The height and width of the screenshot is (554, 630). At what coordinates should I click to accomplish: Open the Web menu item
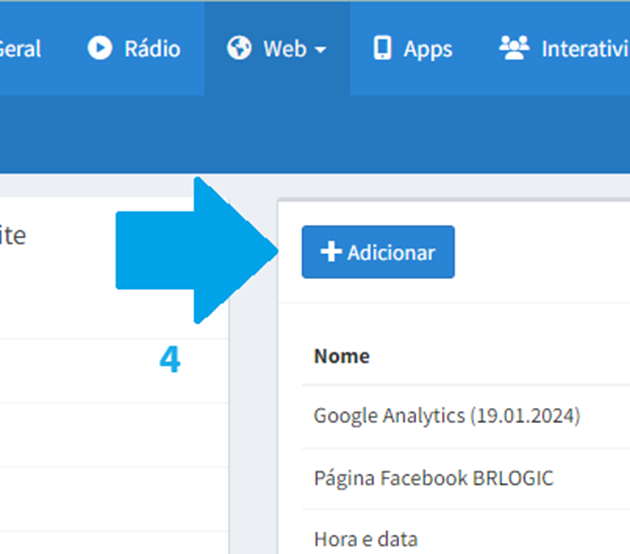click(x=277, y=48)
